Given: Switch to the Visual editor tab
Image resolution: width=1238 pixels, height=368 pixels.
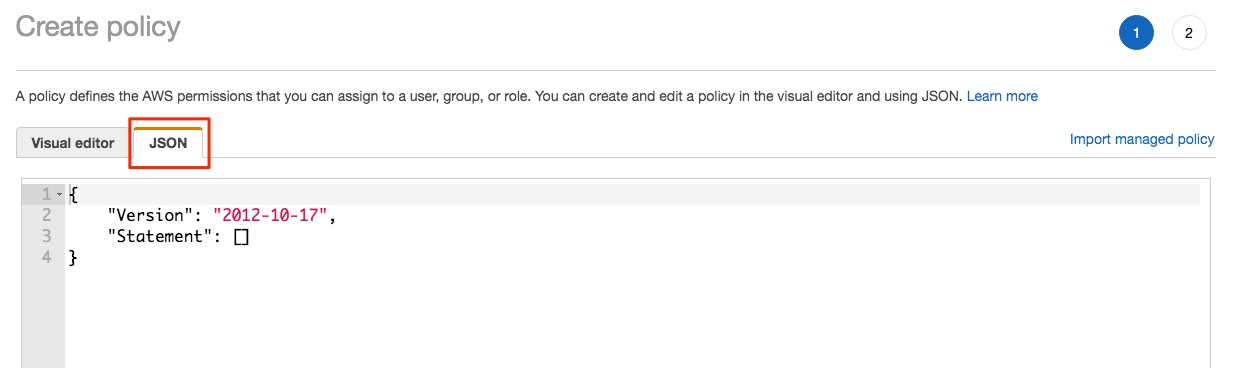Looking at the screenshot, I should pyautogui.click(x=73, y=142).
